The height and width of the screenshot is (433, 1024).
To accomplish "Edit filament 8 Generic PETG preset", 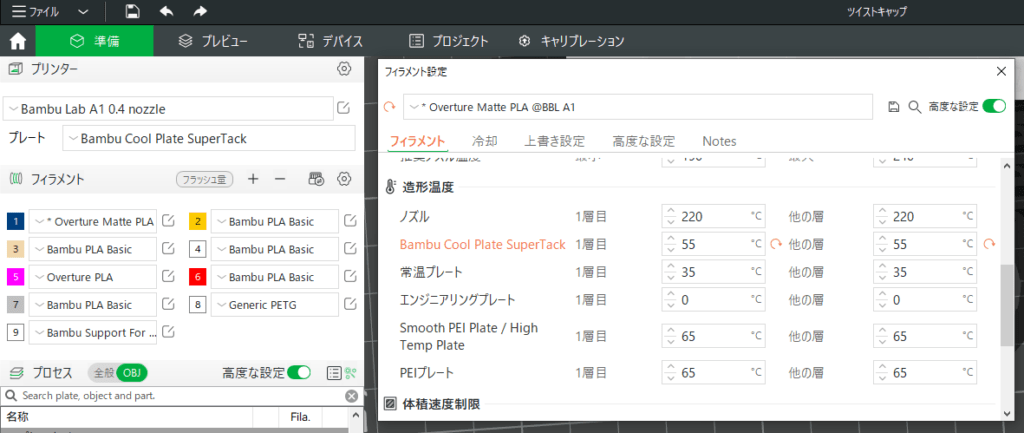I will pyautogui.click(x=350, y=304).
